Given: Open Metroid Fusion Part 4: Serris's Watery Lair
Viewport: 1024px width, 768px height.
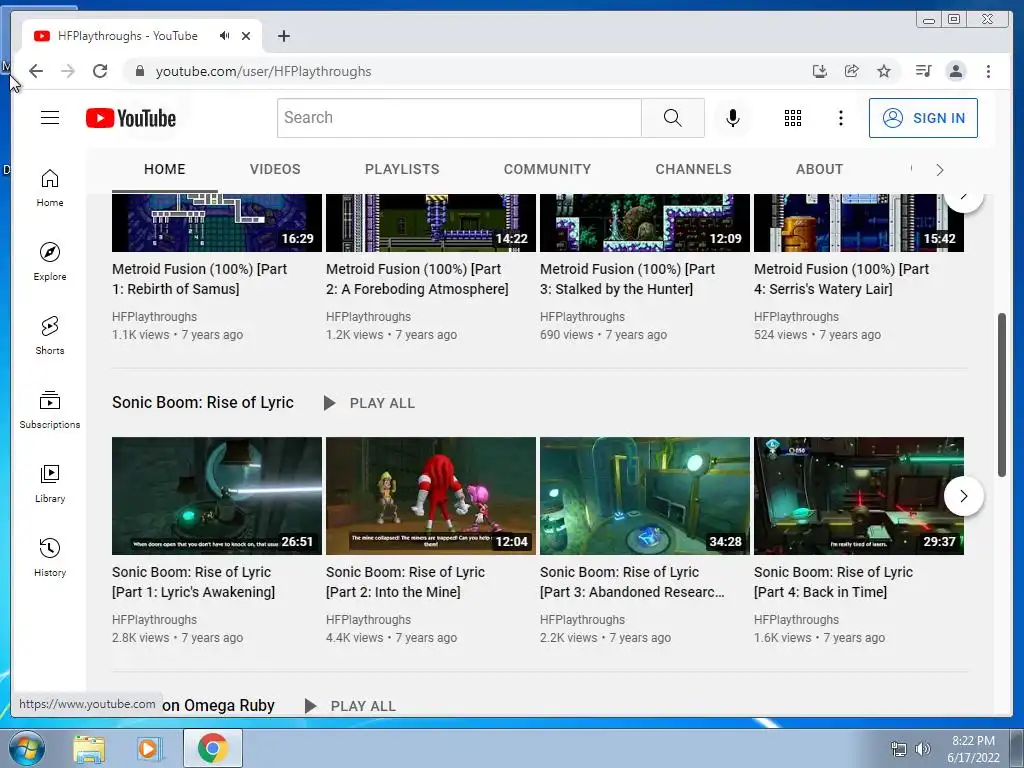Looking at the screenshot, I should coord(841,279).
